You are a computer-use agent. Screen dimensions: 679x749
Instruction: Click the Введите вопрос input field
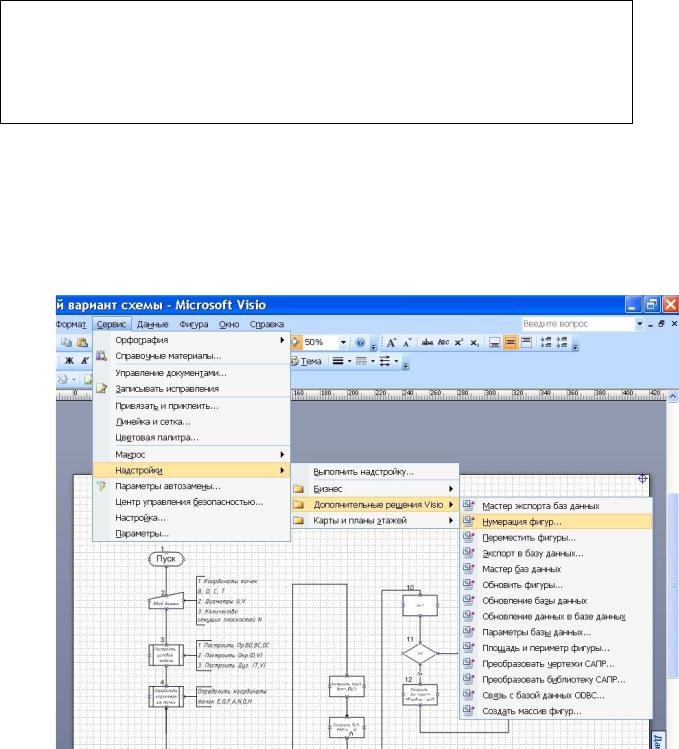(x=578, y=324)
